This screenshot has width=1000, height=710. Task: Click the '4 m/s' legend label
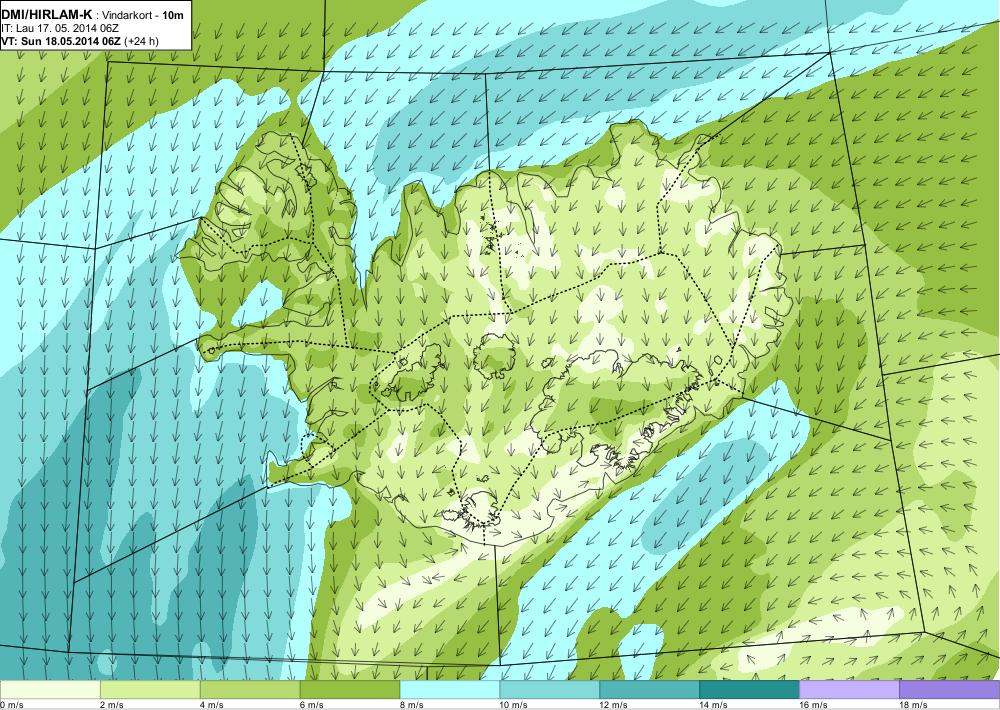pyautogui.click(x=212, y=705)
